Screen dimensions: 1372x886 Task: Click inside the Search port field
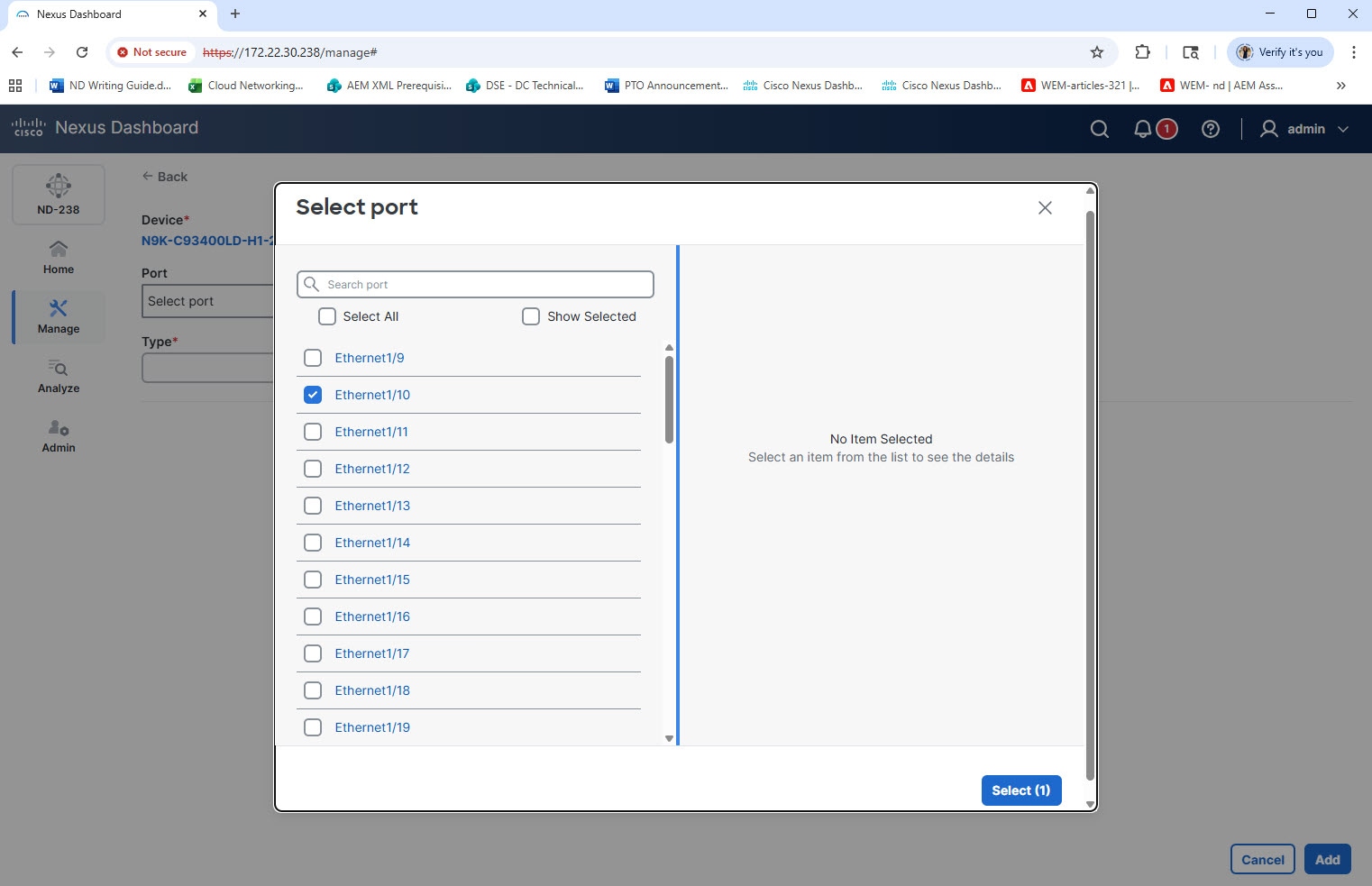[475, 284]
